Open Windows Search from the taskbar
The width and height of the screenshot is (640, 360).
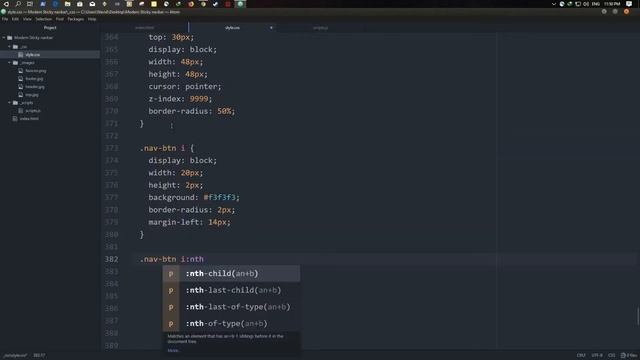tap(18, 4)
